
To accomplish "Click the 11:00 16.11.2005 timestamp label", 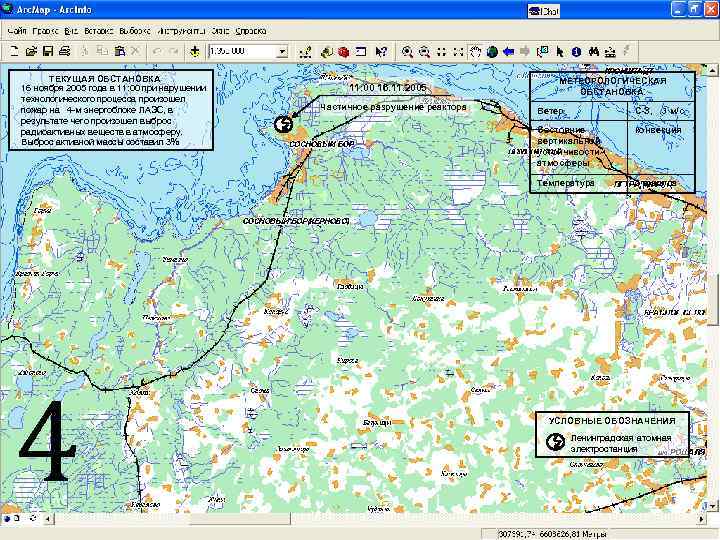I will (388, 87).
